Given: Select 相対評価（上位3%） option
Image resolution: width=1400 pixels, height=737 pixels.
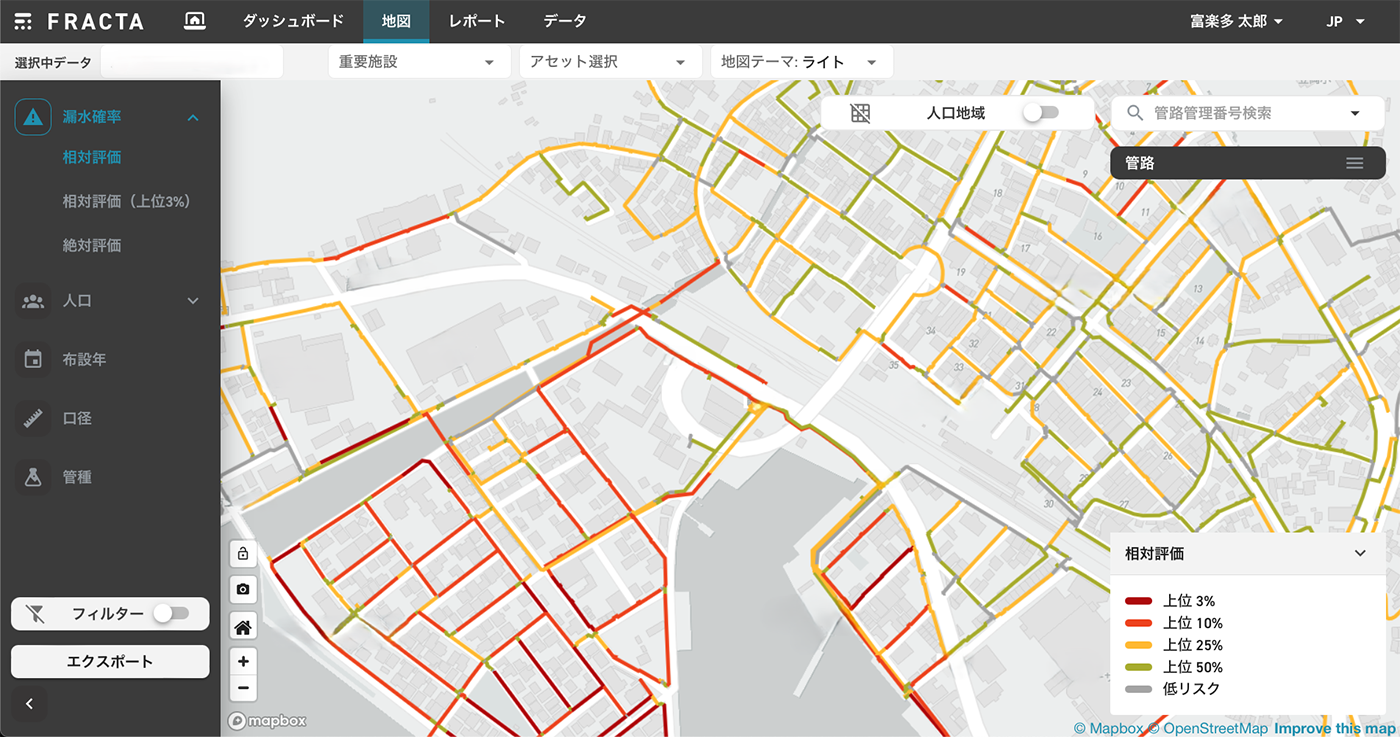Looking at the screenshot, I should pyautogui.click(x=126, y=201).
